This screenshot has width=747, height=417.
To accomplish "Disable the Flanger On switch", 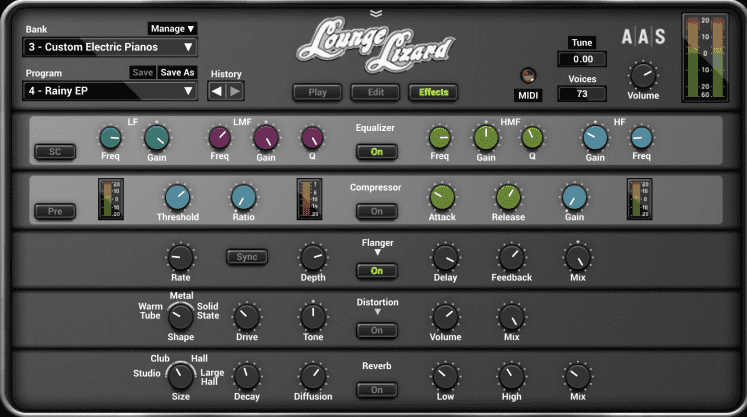I will pyautogui.click(x=377, y=271).
